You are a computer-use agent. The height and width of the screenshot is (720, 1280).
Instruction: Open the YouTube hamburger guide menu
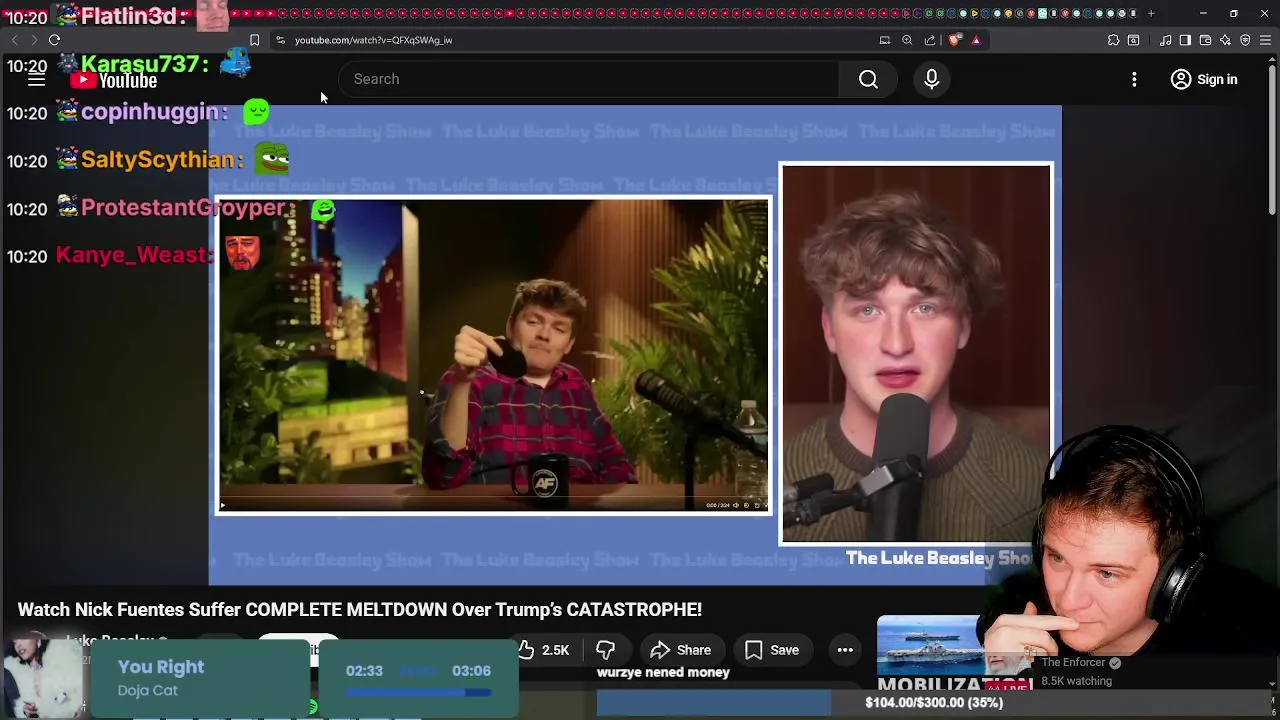click(x=36, y=80)
